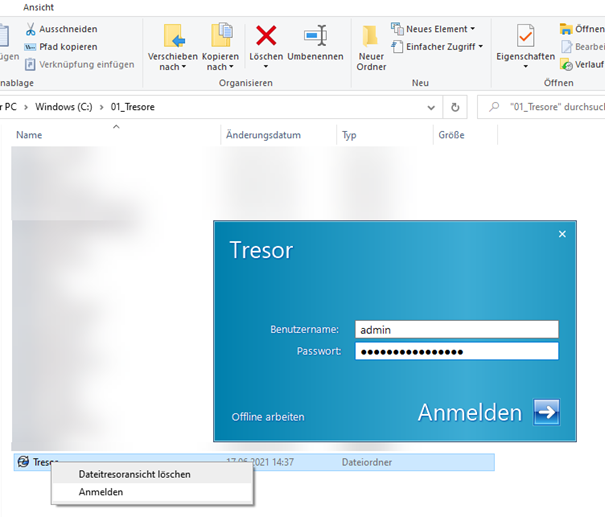Refresh the folder view in address bar

(x=456, y=107)
